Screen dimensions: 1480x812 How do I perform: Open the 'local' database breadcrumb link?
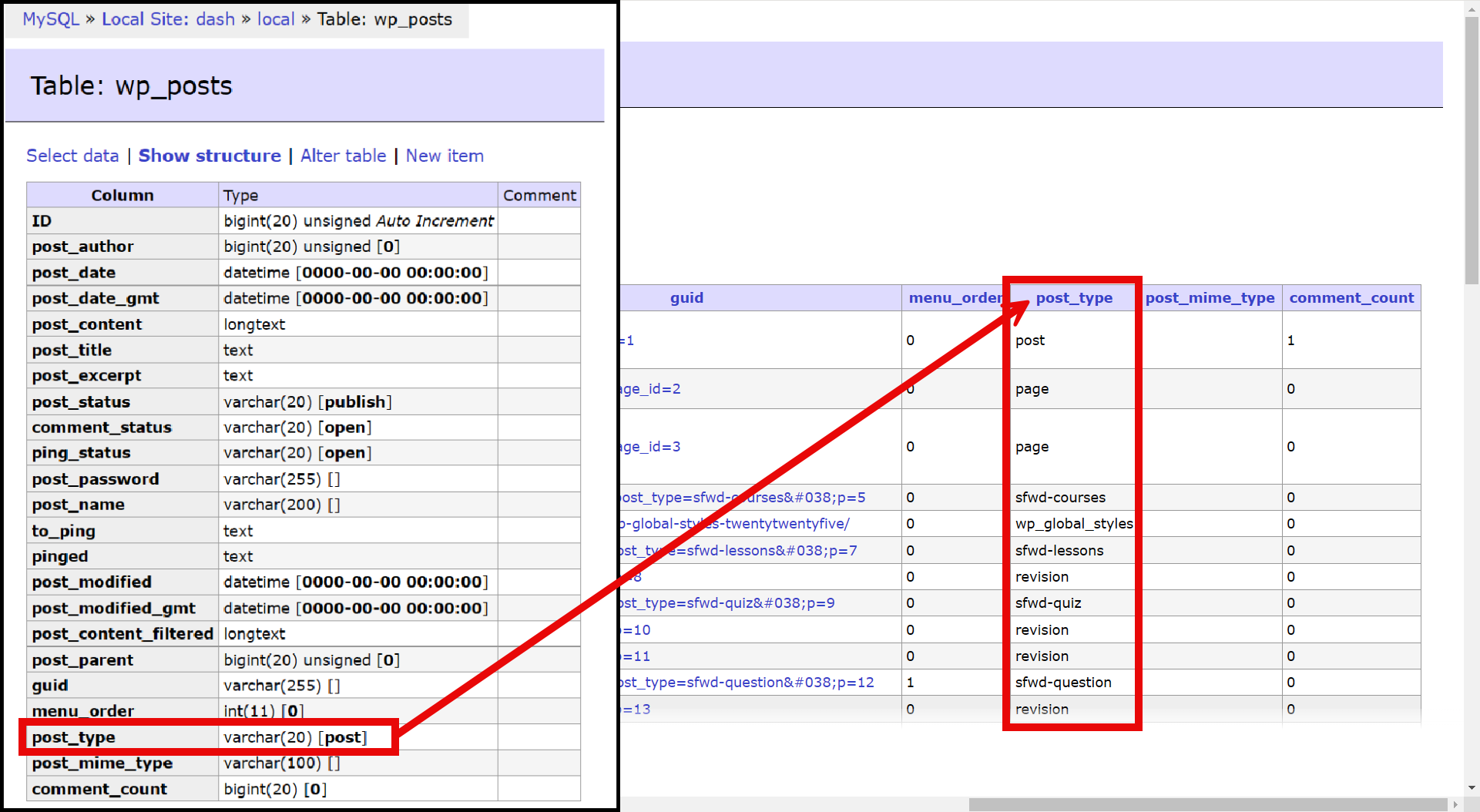[276, 19]
